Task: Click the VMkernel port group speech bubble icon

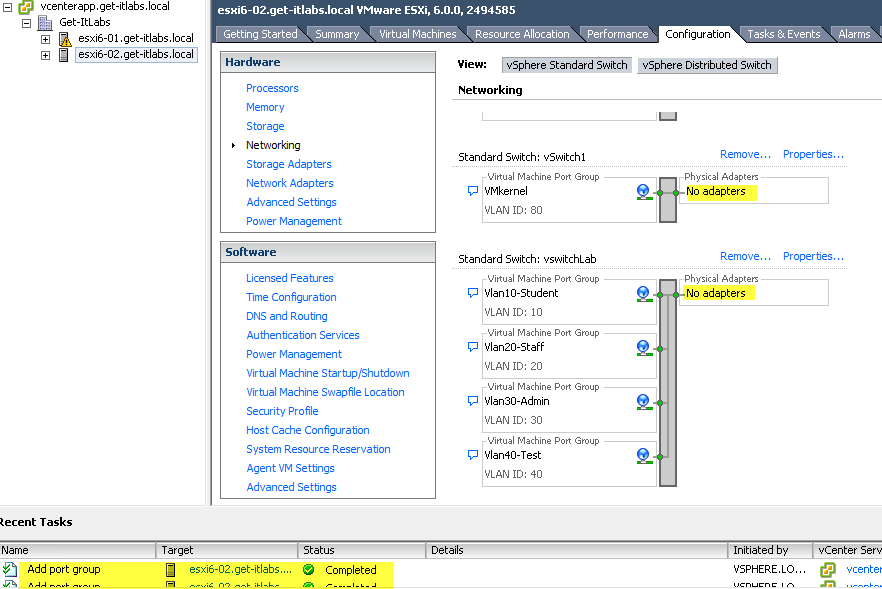Action: point(473,191)
